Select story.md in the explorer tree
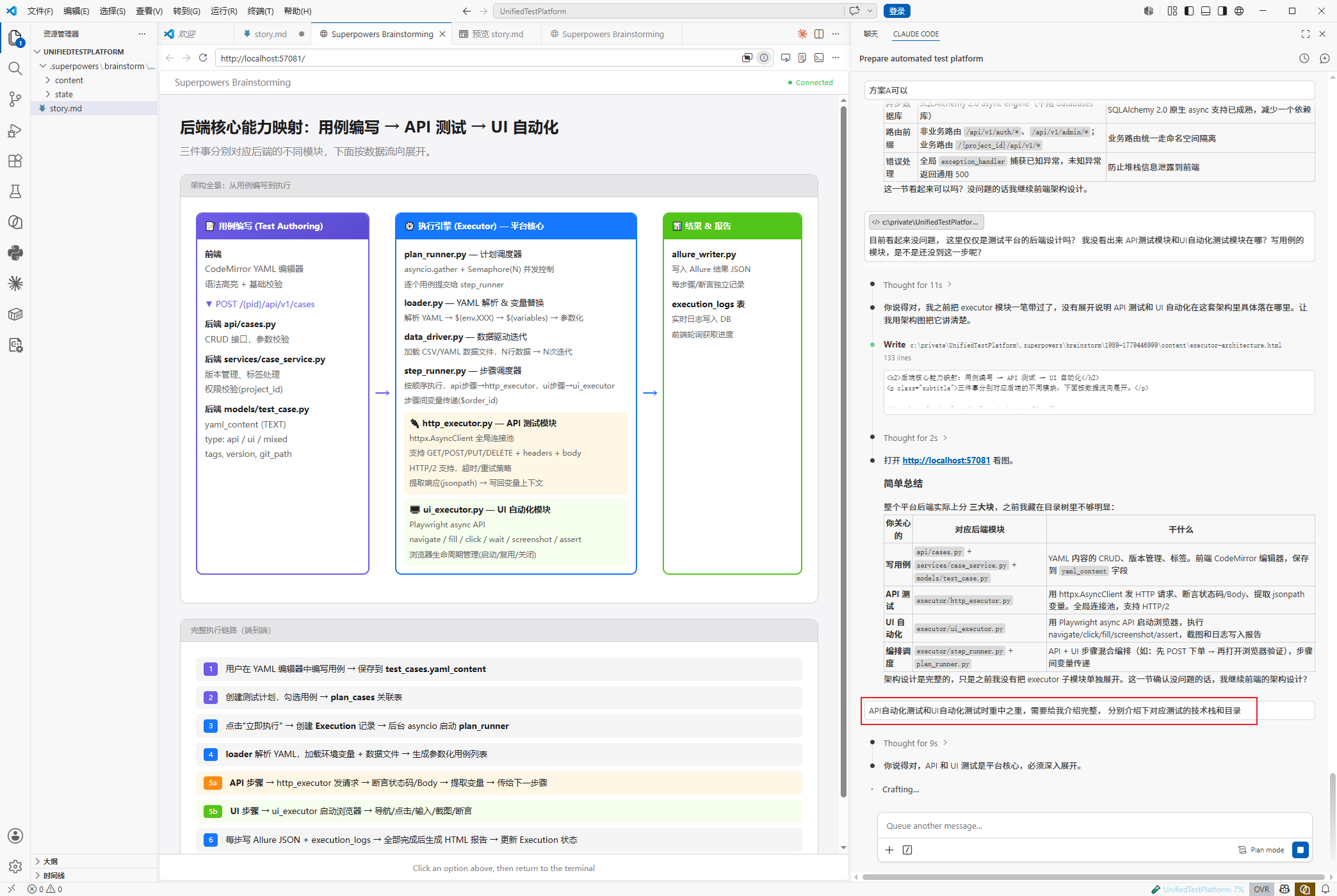Screen dimensions: 1337x896 point(66,108)
